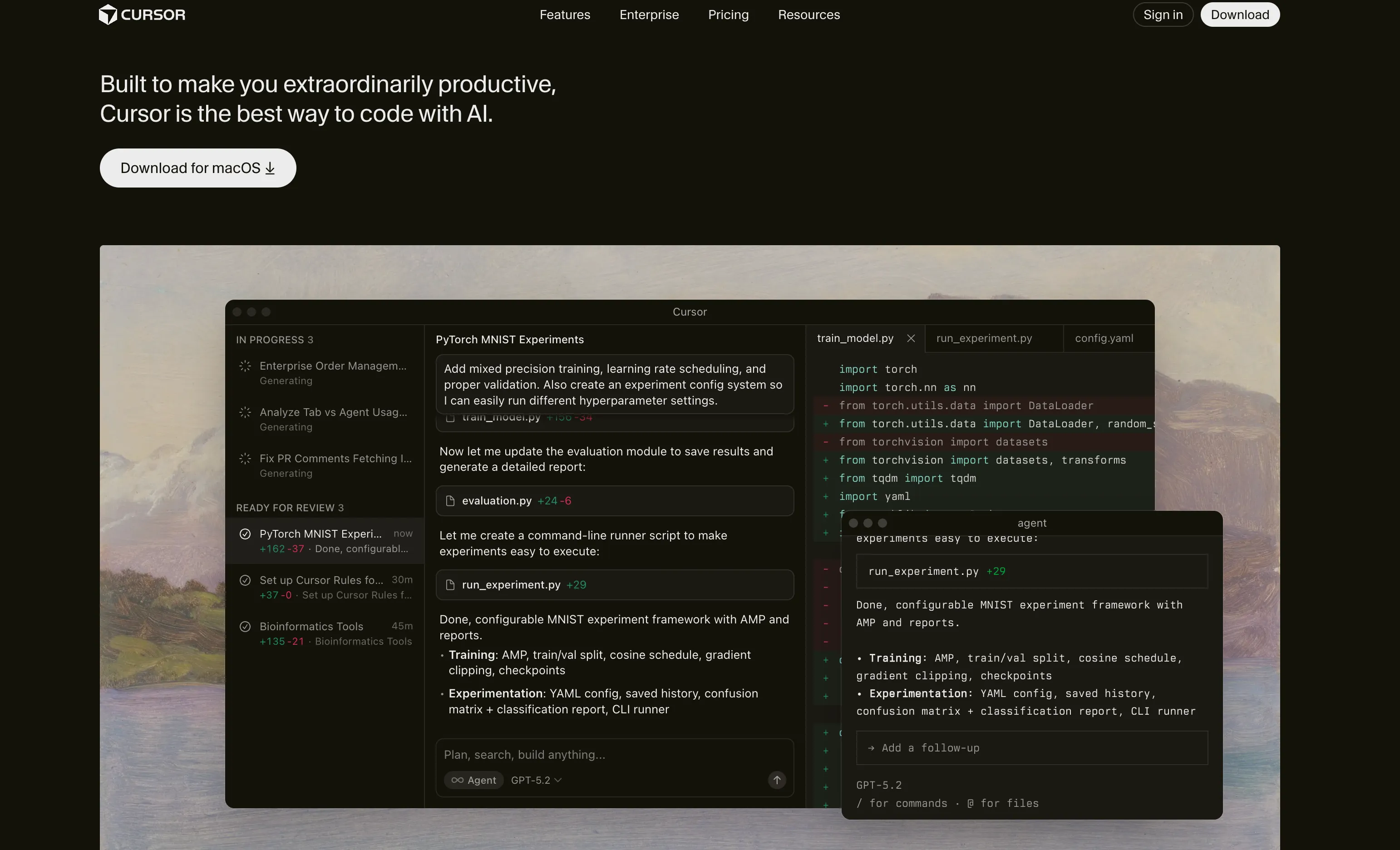Screen dimensions: 1400x850
Task: Click checkmark icon beside Set up Cursor Rules
Action: click(x=245, y=581)
